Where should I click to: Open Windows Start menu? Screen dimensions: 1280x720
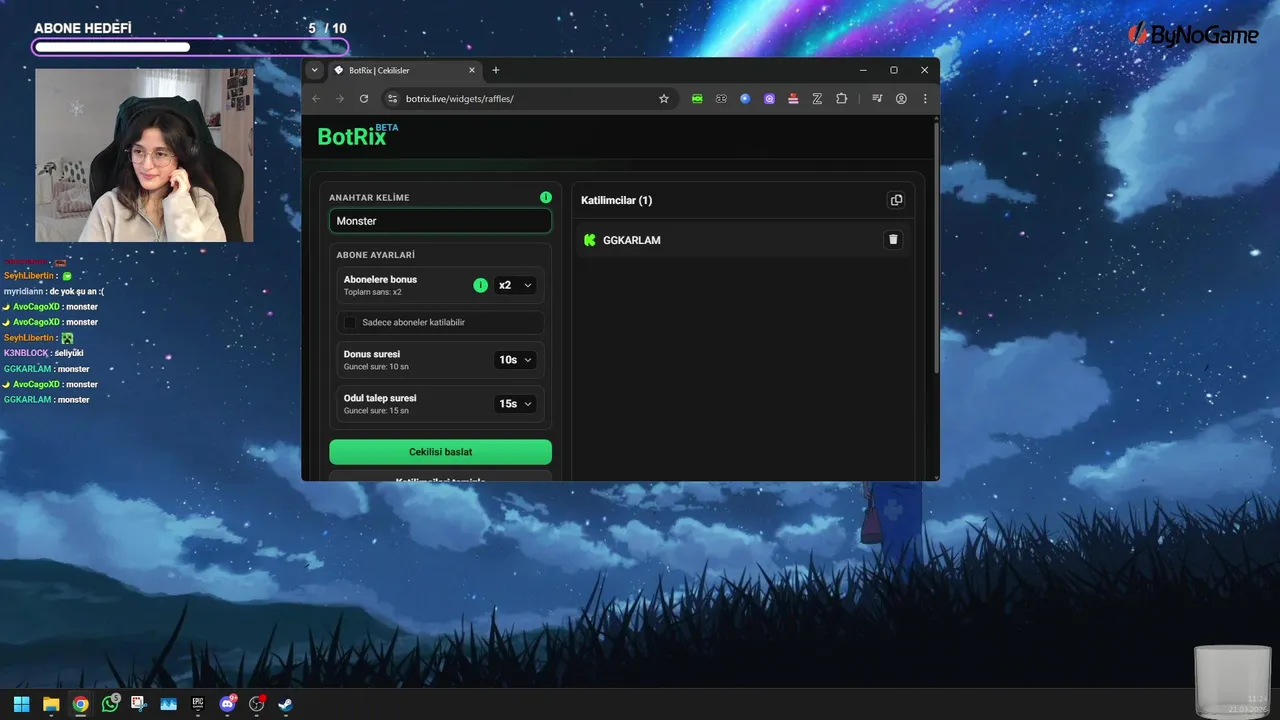21,704
